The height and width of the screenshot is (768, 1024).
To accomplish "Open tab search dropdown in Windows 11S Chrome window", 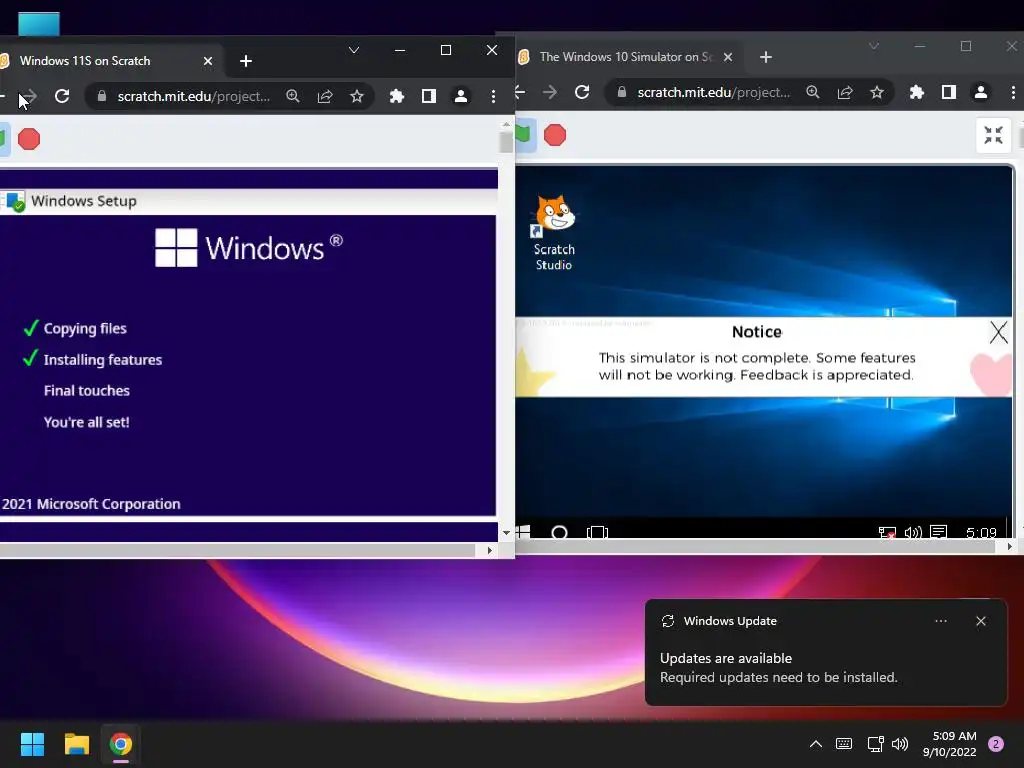I will [x=354, y=50].
